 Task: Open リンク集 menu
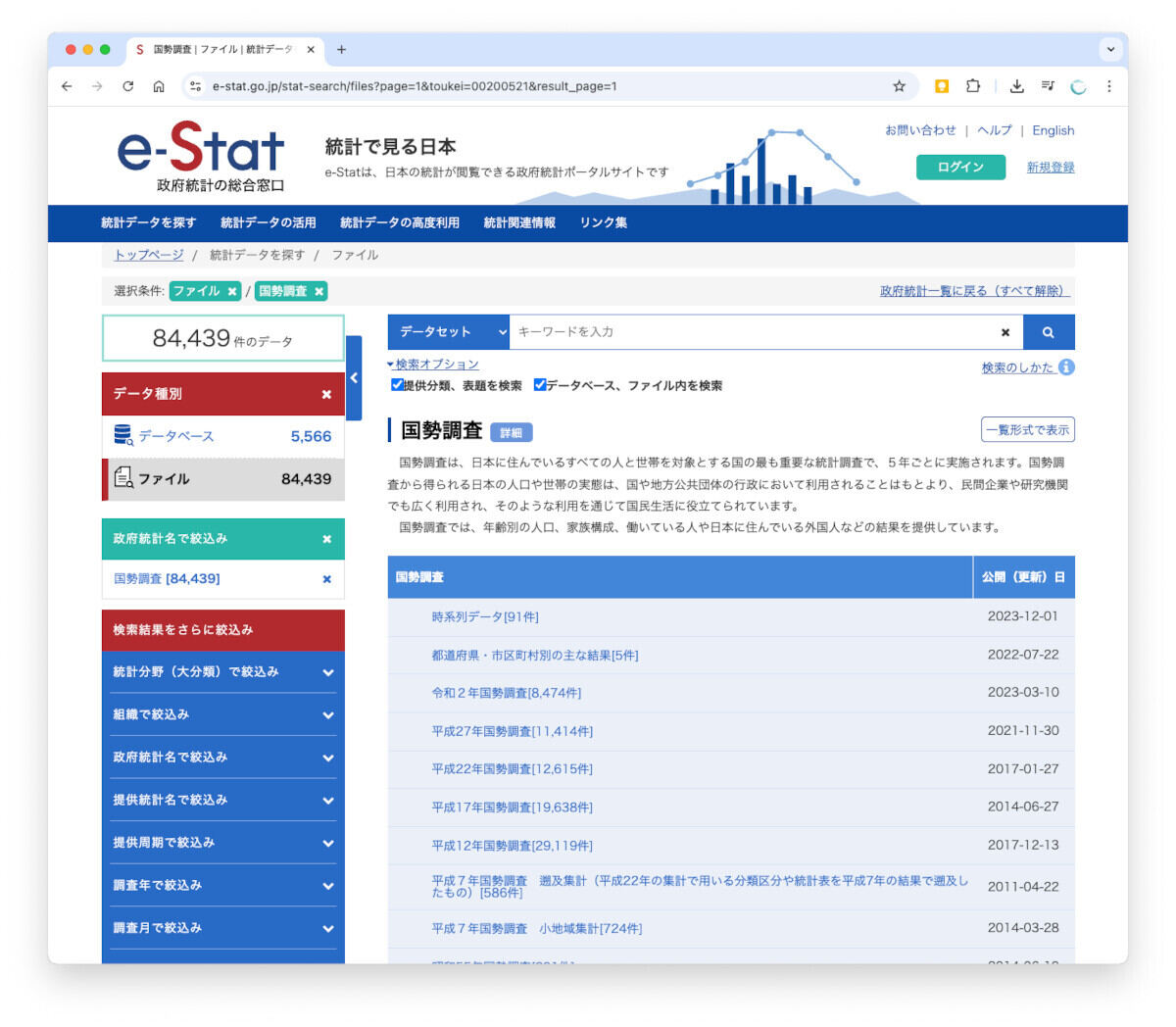tap(604, 223)
